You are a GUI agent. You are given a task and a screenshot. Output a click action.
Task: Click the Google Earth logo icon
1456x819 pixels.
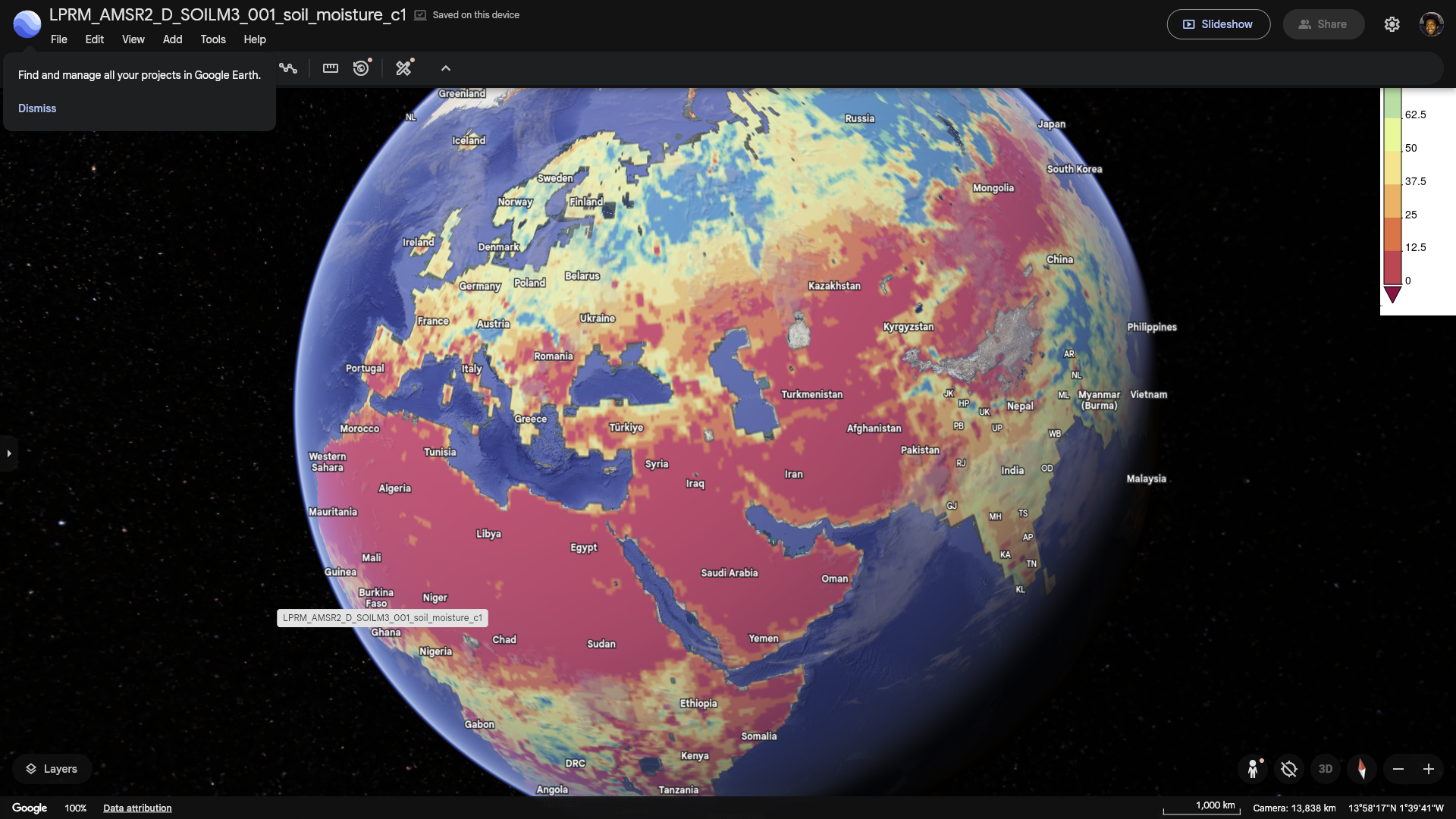coord(27,24)
